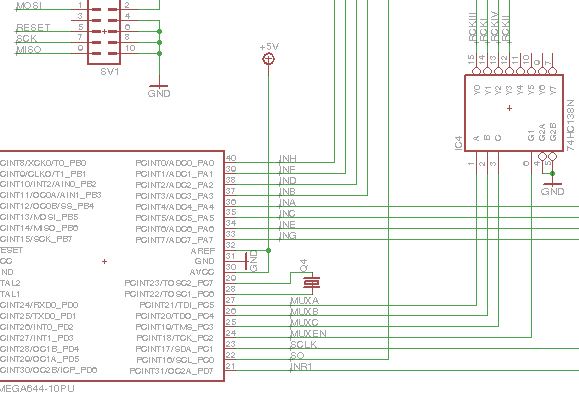This screenshot has width=579, height=406.
Task: Select the 74HC138N origin cross marker
Action: tap(510, 108)
